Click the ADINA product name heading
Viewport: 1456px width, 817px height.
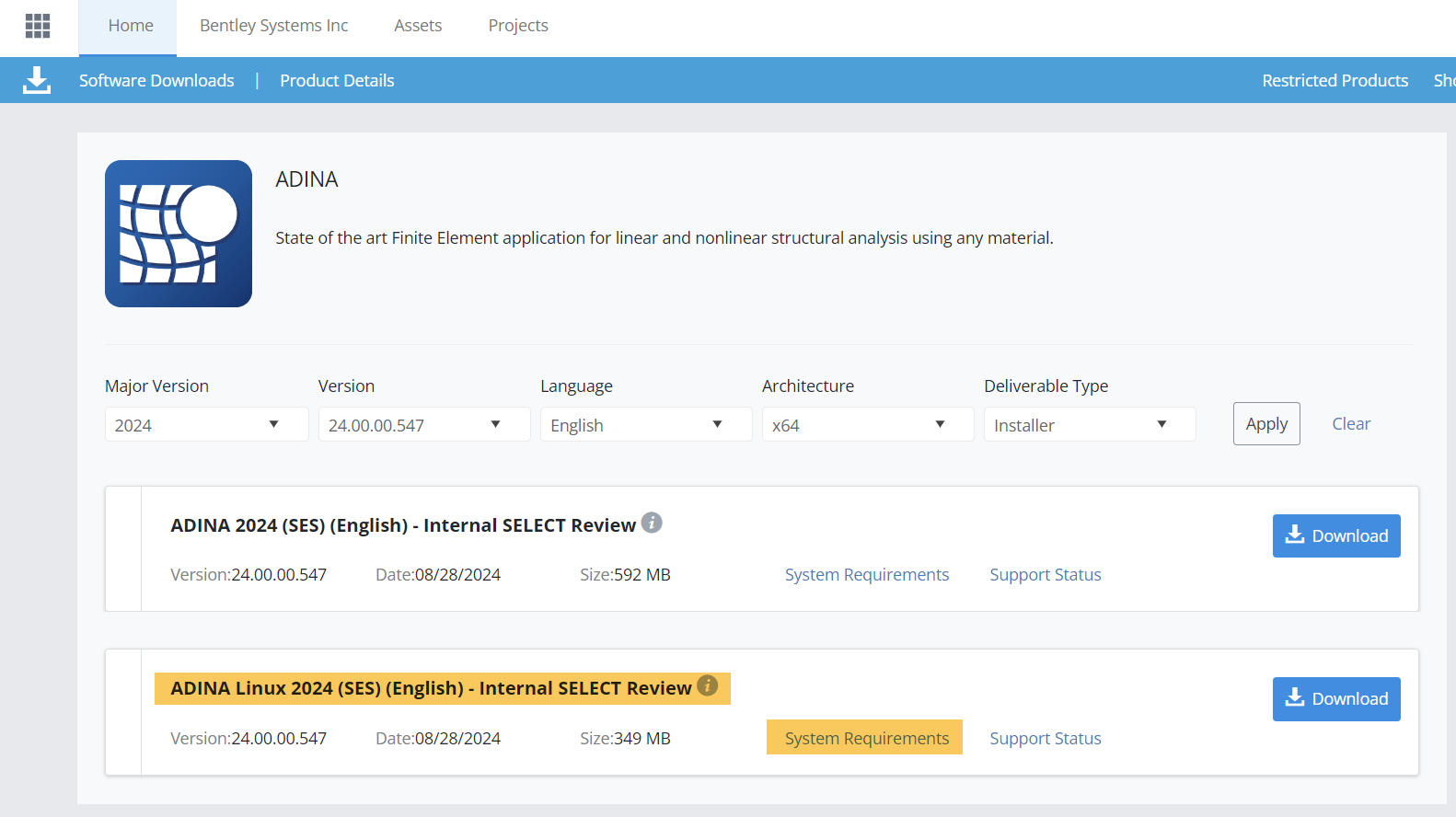[307, 179]
